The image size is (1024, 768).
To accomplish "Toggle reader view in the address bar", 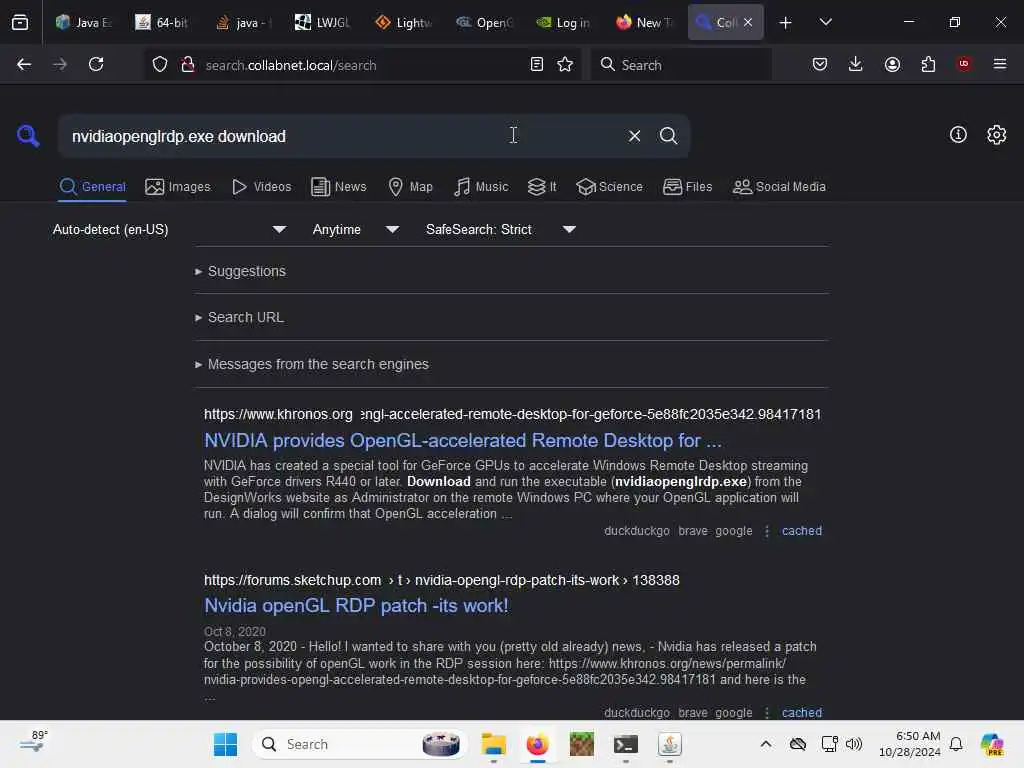I will coord(537,64).
